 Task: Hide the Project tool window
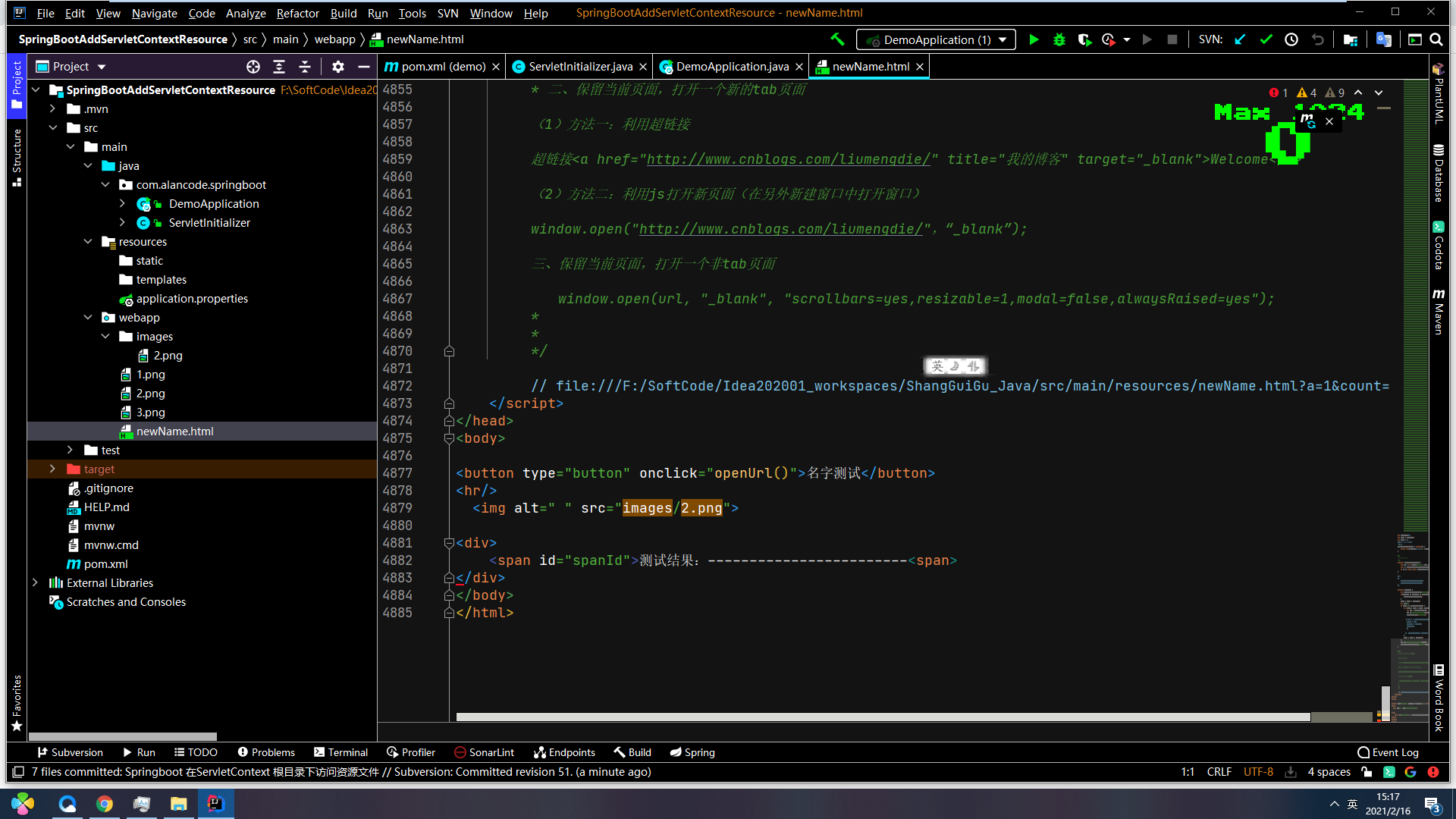(364, 67)
